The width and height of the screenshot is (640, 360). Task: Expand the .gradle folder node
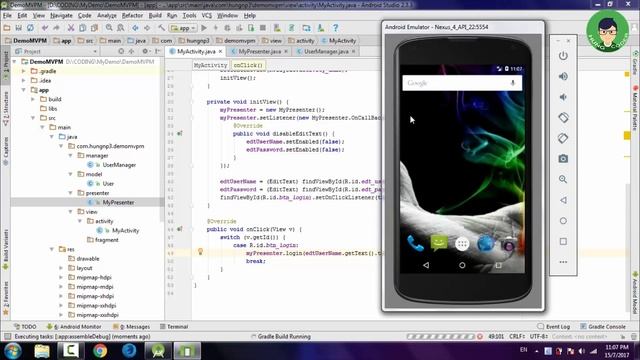pos(24,71)
